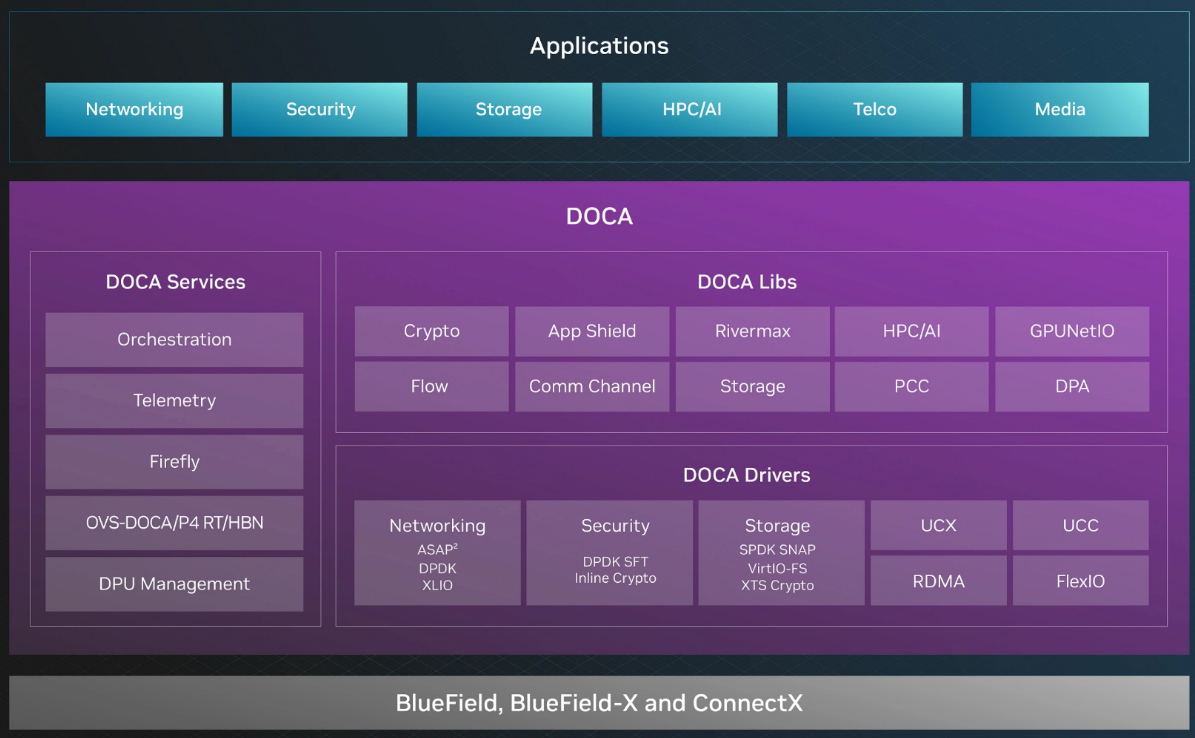
Task: Open the Orchestration service box
Action: tap(175, 339)
